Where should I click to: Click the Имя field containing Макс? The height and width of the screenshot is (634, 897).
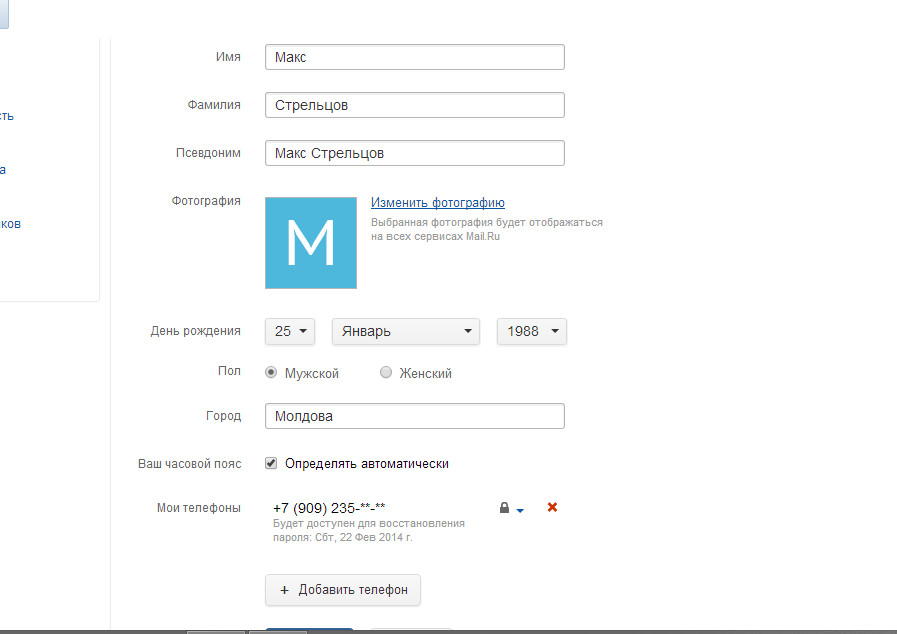(x=415, y=57)
